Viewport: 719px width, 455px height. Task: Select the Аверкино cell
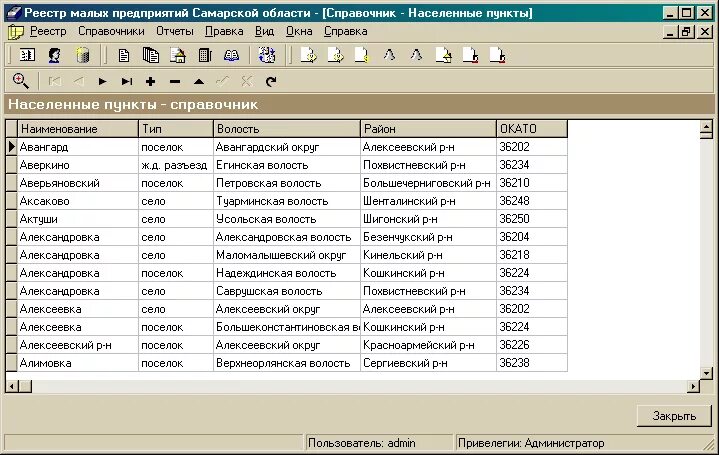point(77,165)
